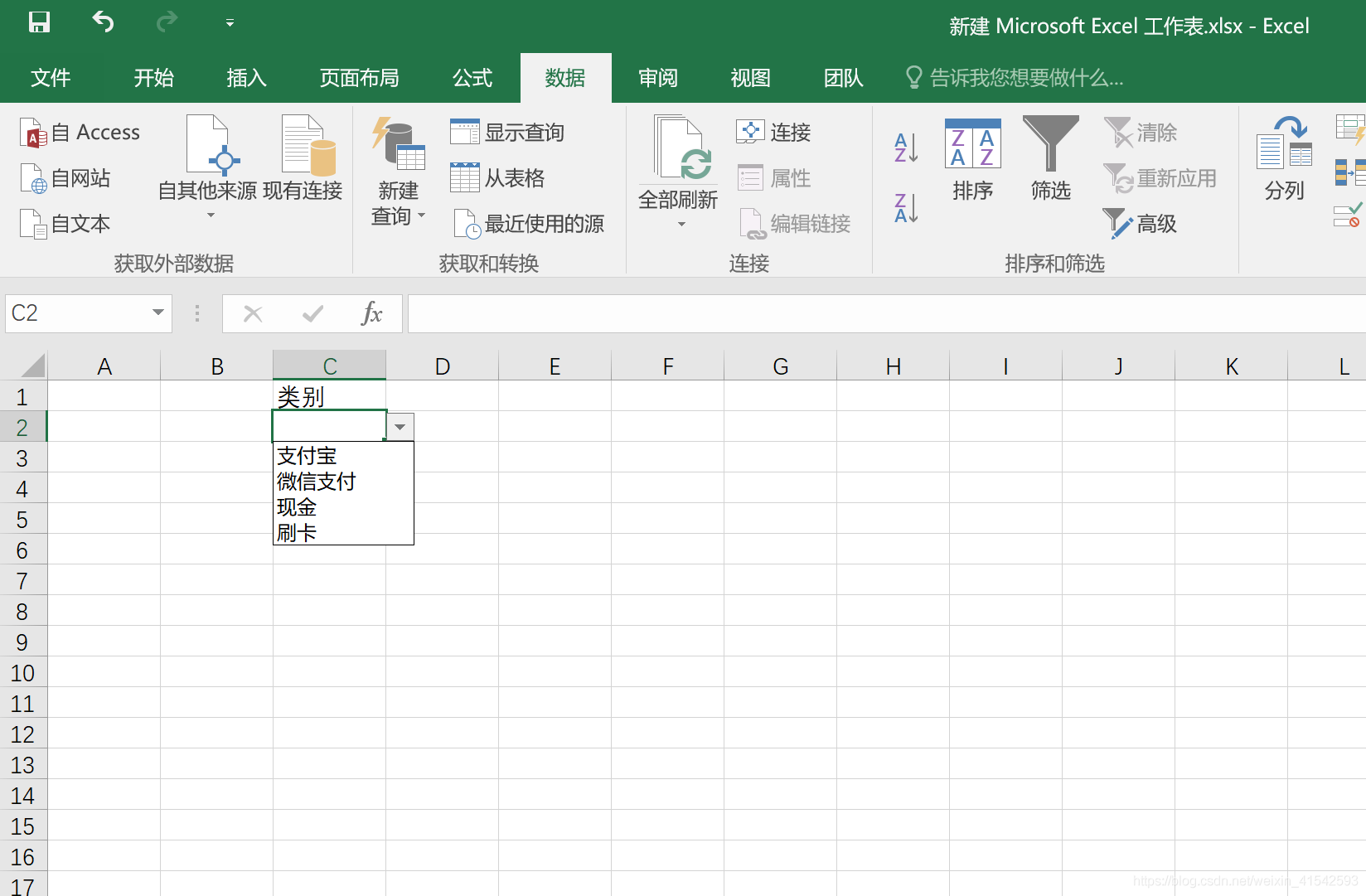Open the 文件 tab
This screenshot has height=896, width=1366.
(x=51, y=78)
